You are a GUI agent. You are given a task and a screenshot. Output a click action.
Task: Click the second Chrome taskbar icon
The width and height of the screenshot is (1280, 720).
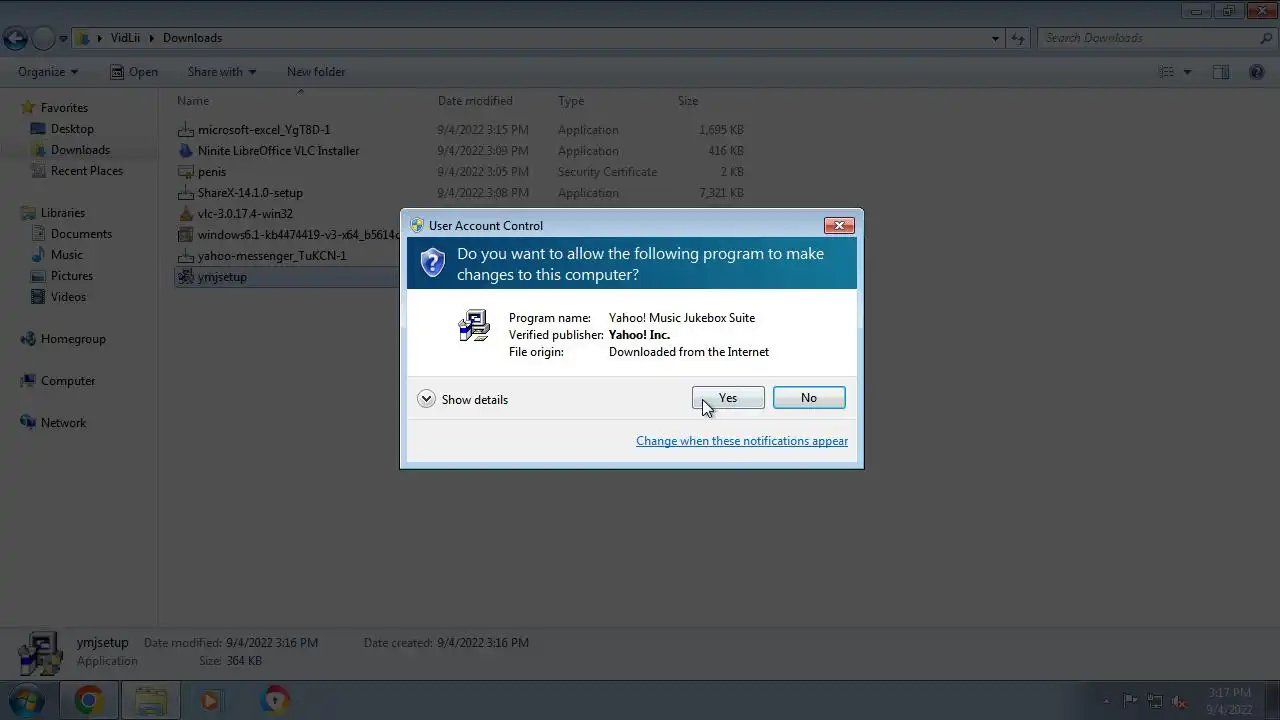pyautogui.click(x=274, y=701)
